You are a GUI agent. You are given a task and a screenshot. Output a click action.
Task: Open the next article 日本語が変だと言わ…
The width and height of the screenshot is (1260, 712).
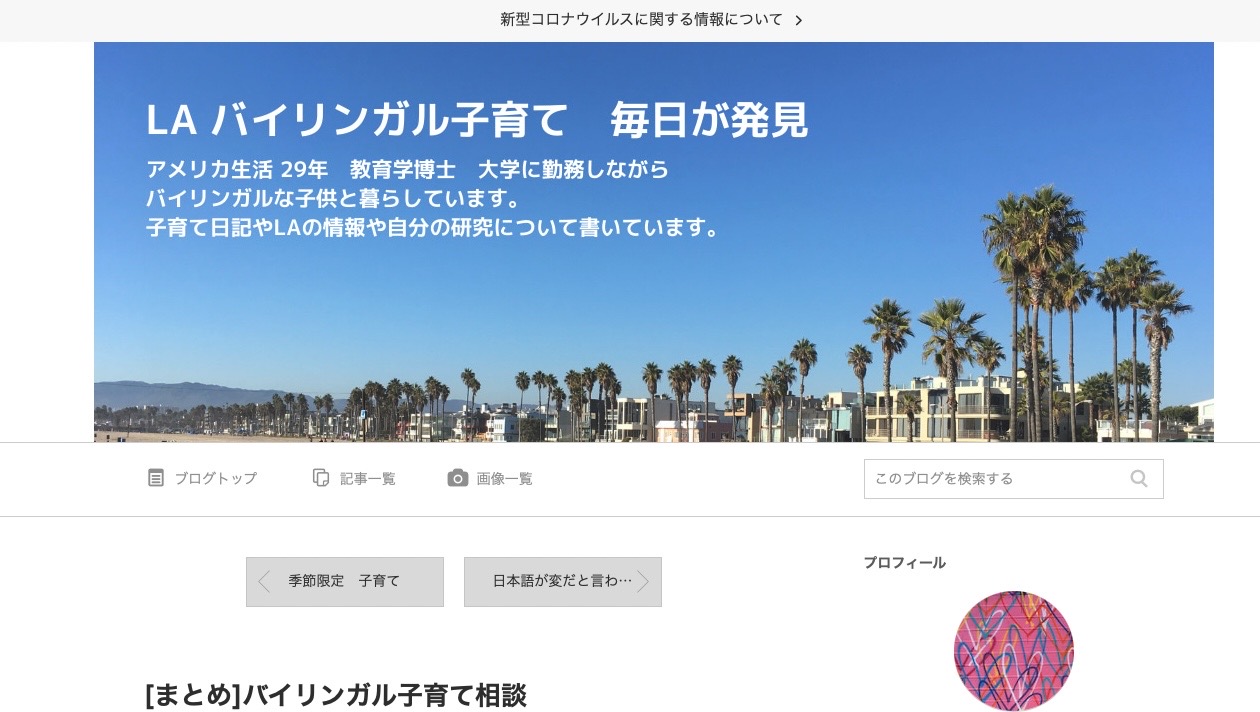tap(563, 582)
